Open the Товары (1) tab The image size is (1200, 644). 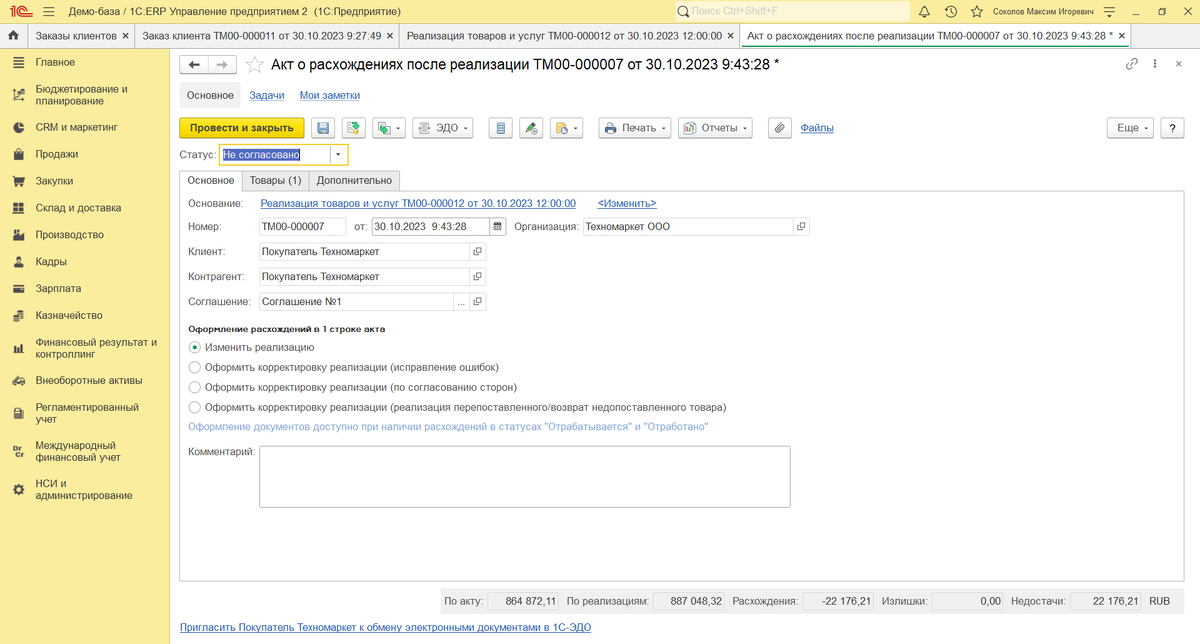pyautogui.click(x=275, y=180)
